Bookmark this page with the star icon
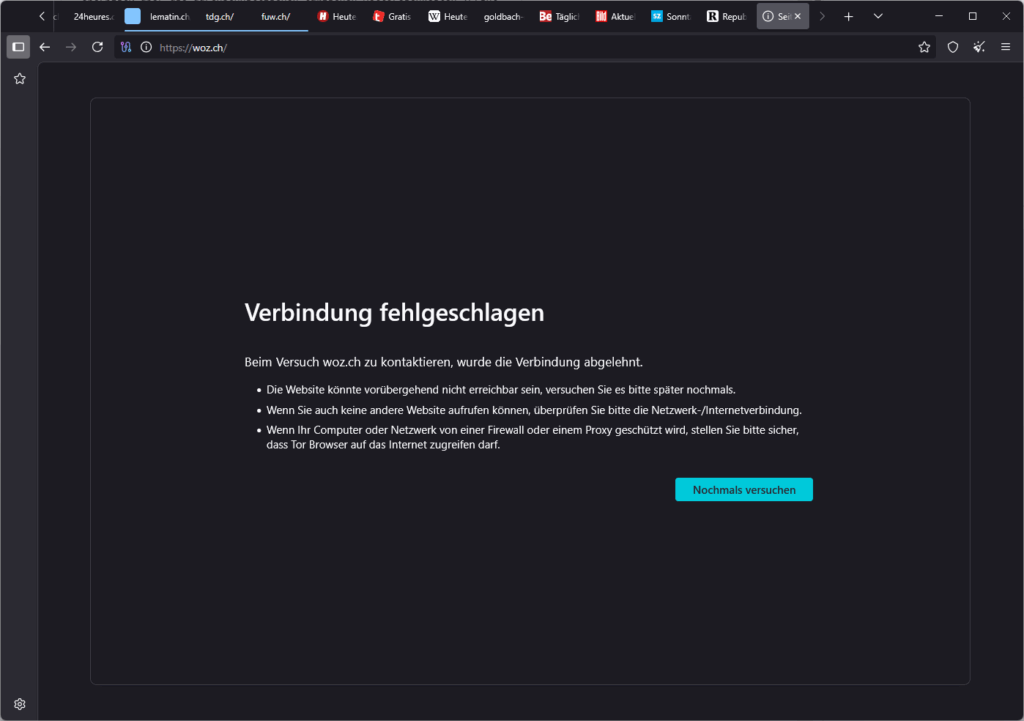 click(x=924, y=47)
